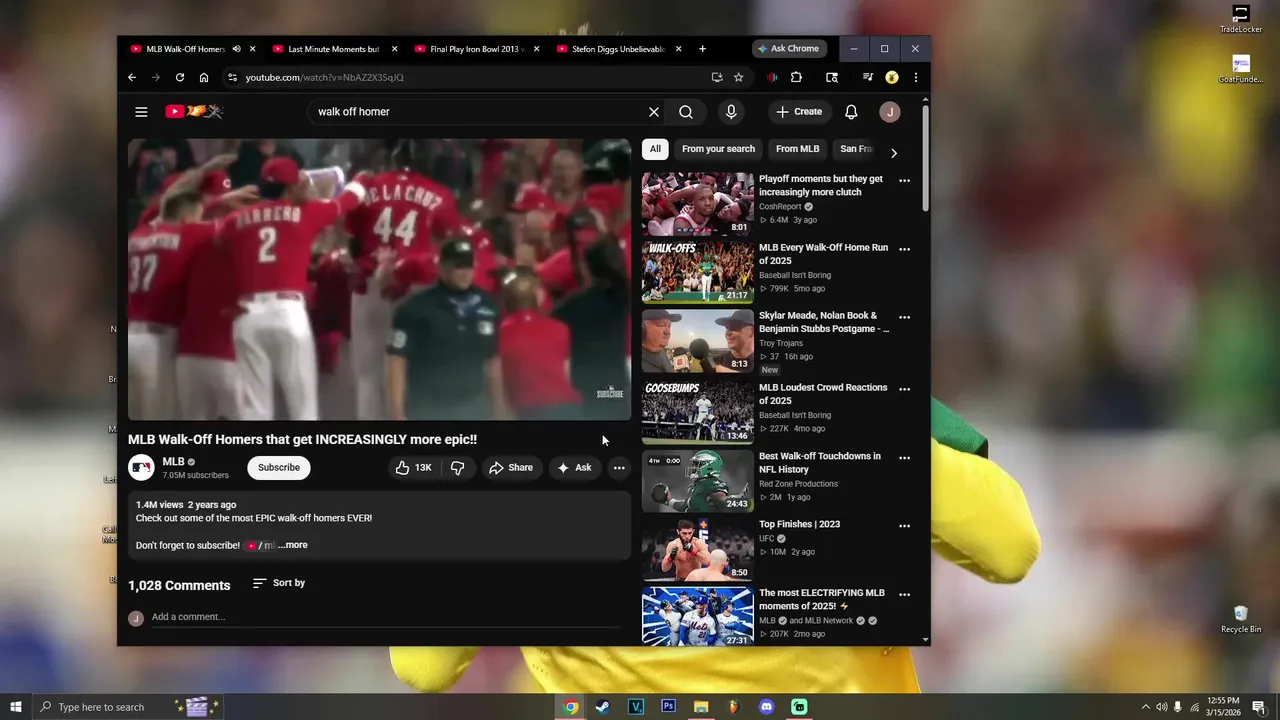Like the video with 13K likes

coord(414,468)
